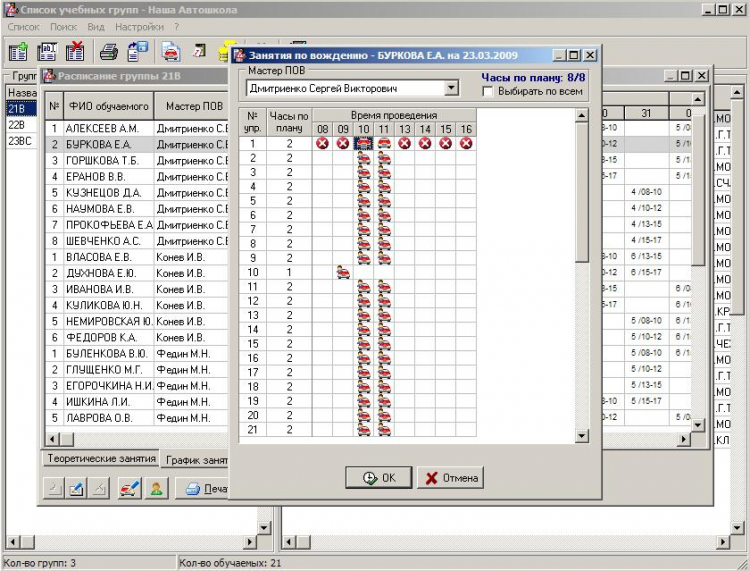
Task: Open the Мастер ПОВ dropdown list
Action: click(x=451, y=88)
